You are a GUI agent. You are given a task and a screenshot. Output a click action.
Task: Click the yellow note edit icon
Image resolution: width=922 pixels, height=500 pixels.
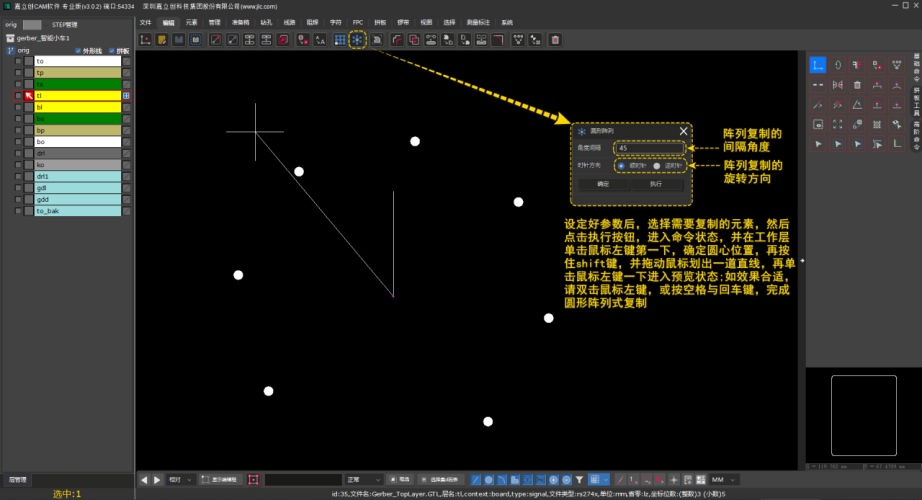pos(162,40)
